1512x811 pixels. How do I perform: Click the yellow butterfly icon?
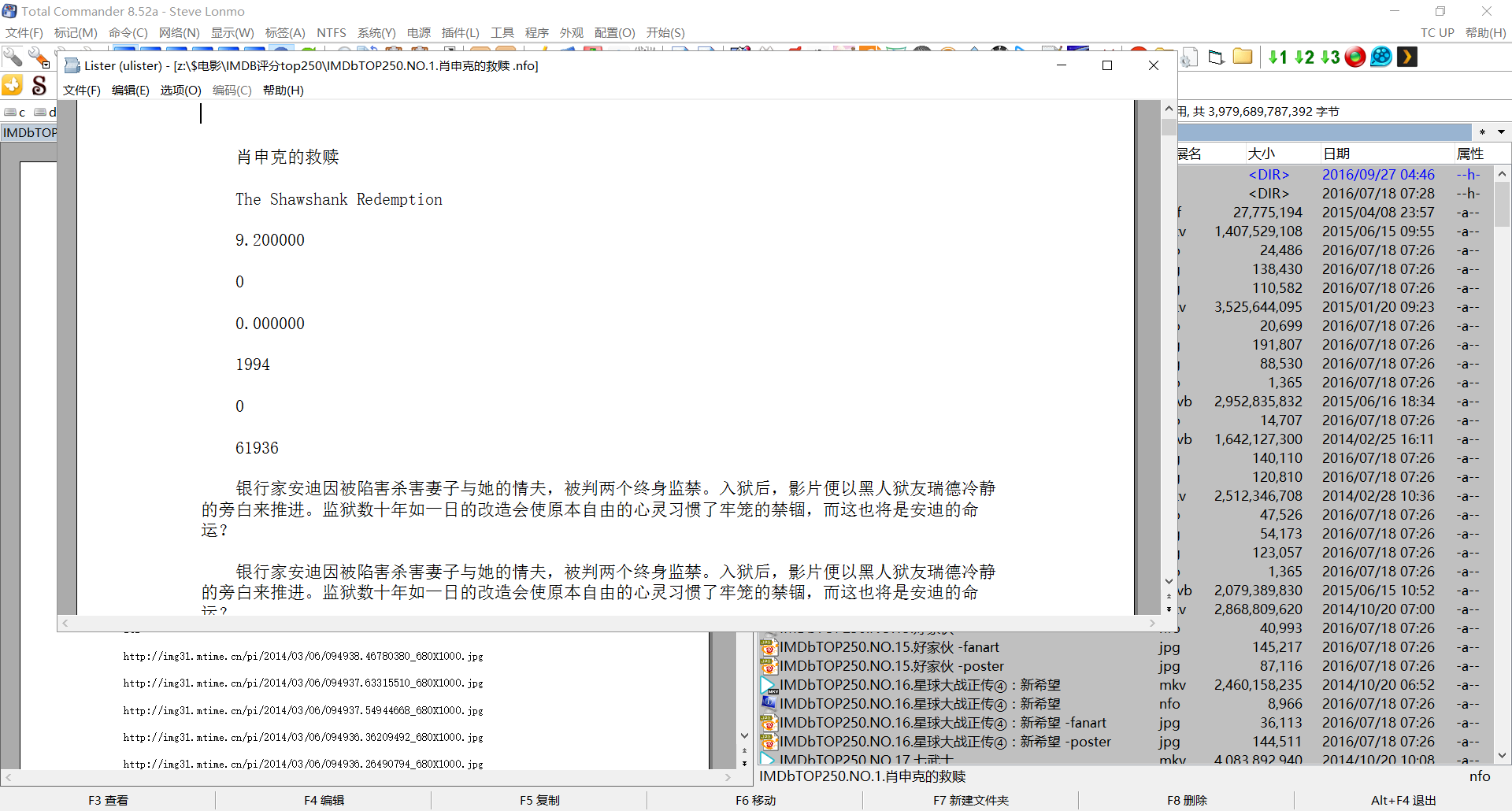[x=13, y=85]
